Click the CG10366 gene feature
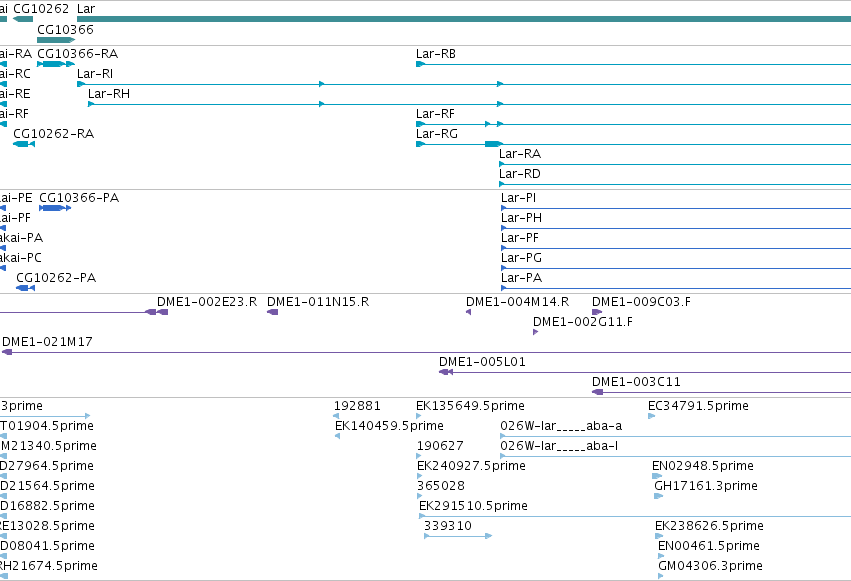851x581 pixels. 56,40
